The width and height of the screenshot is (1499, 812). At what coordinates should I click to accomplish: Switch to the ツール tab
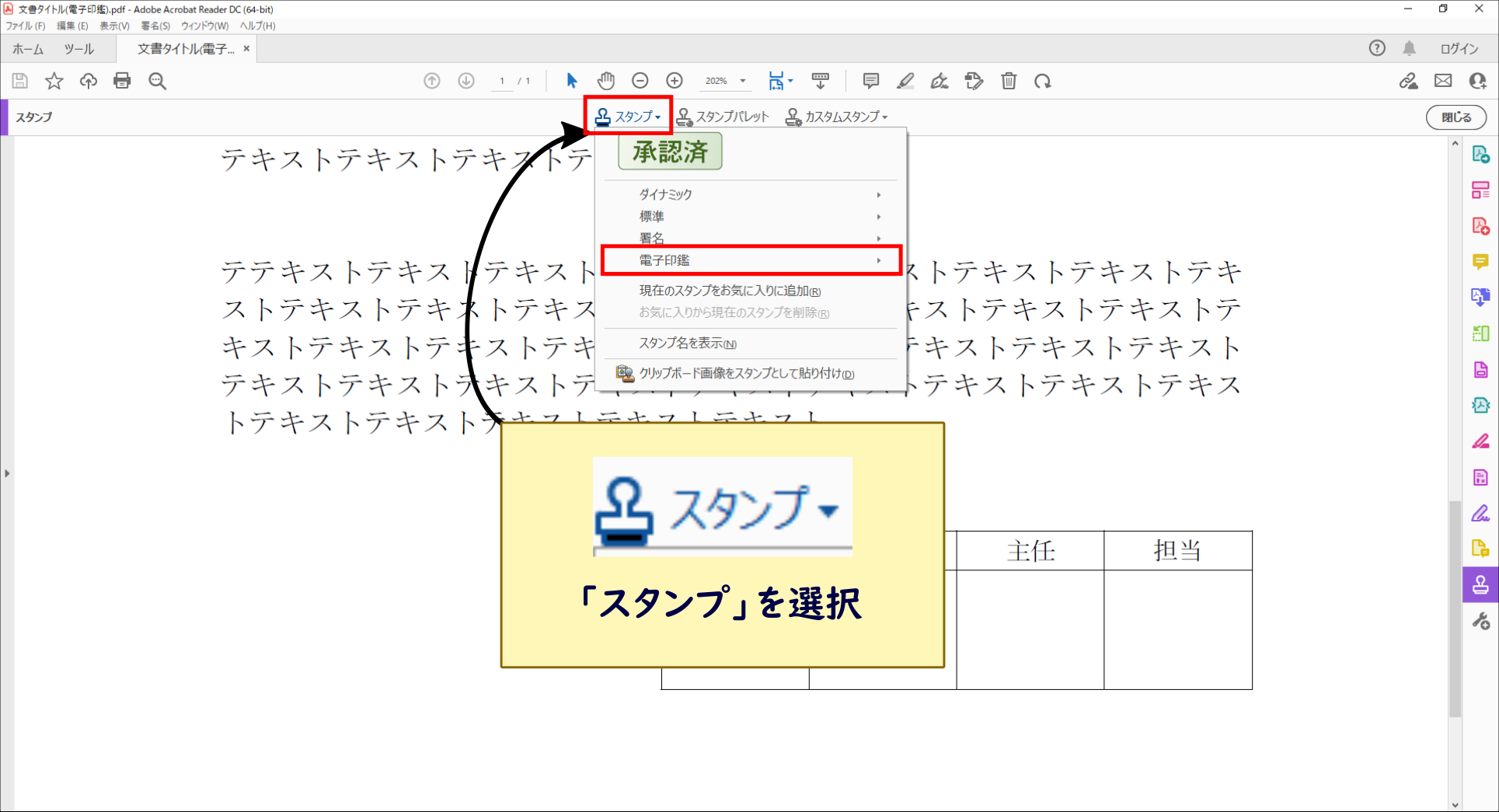point(78,49)
